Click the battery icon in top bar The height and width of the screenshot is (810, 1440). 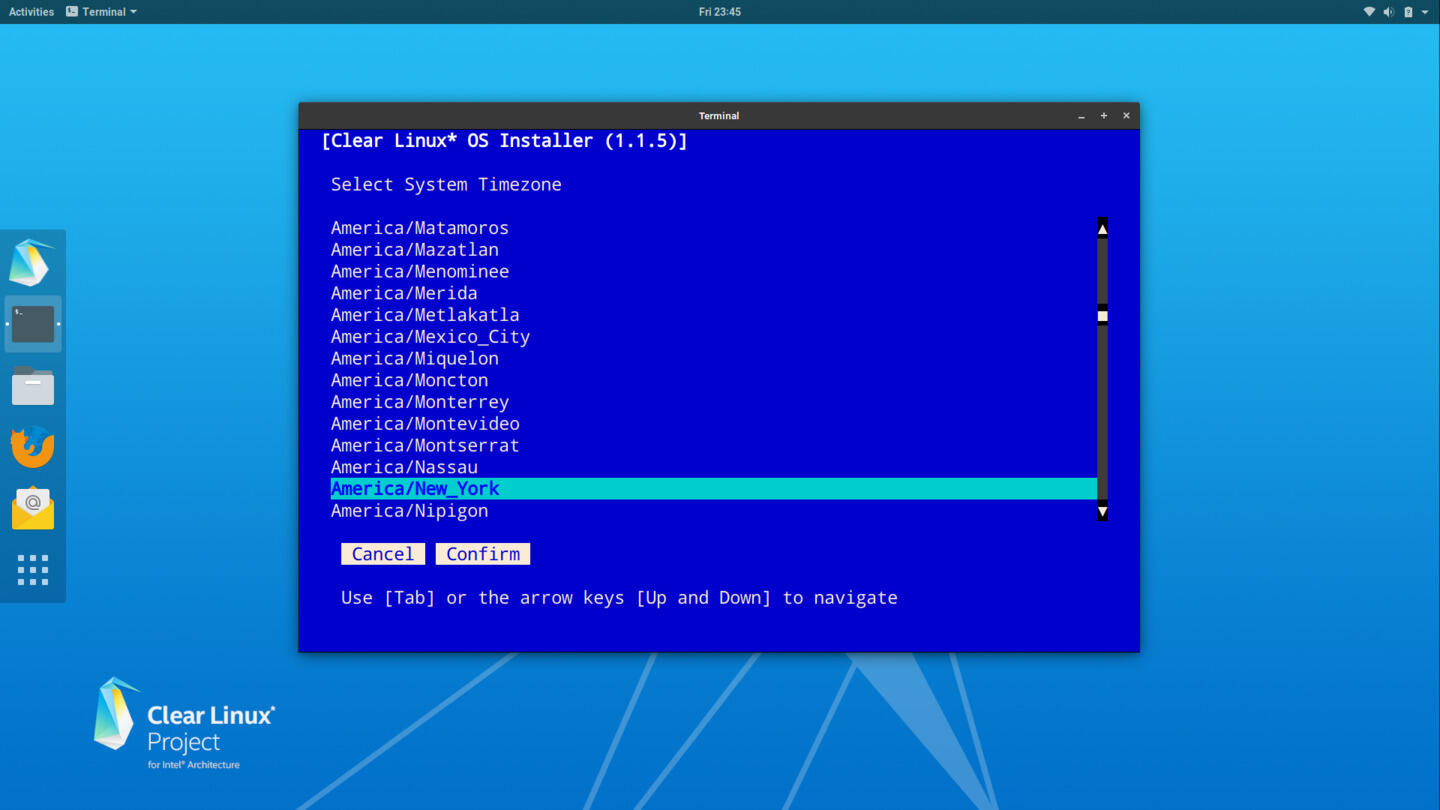click(1408, 12)
